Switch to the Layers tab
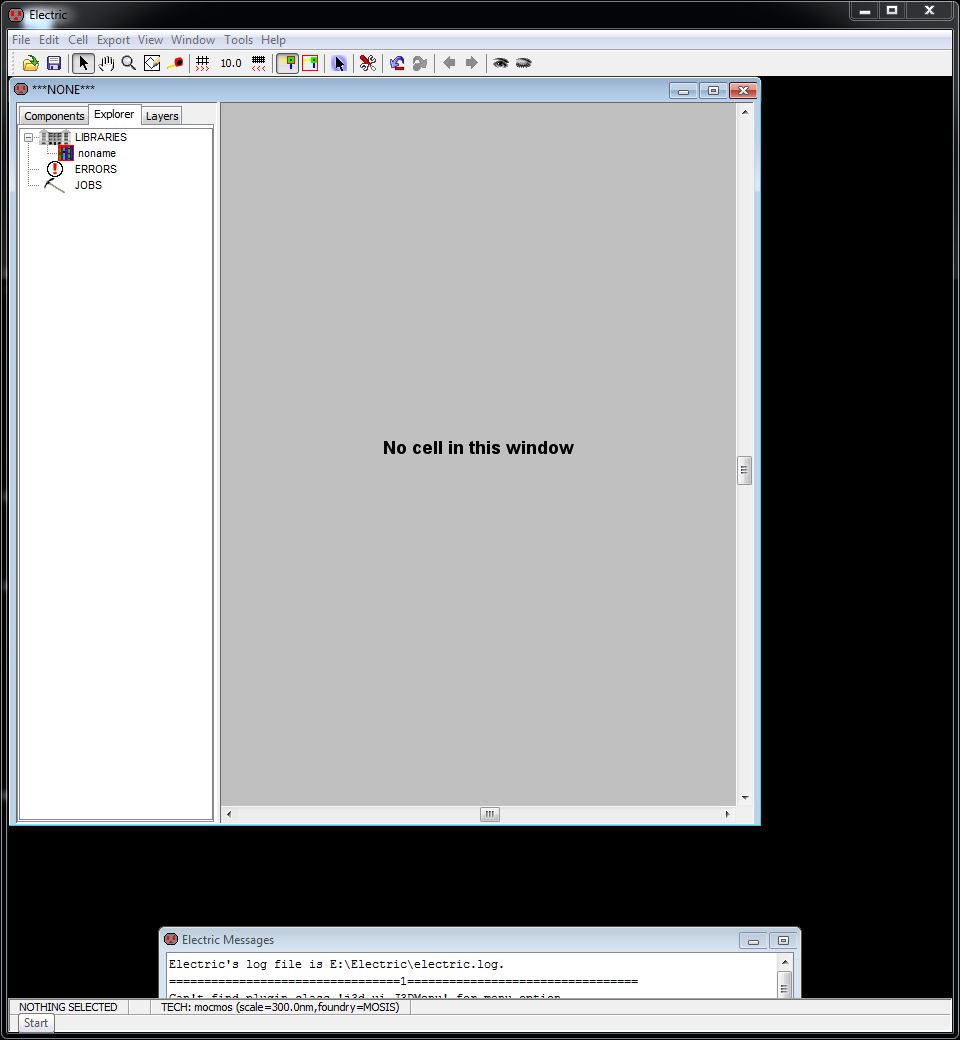Image resolution: width=960 pixels, height=1040 pixels. click(162, 116)
